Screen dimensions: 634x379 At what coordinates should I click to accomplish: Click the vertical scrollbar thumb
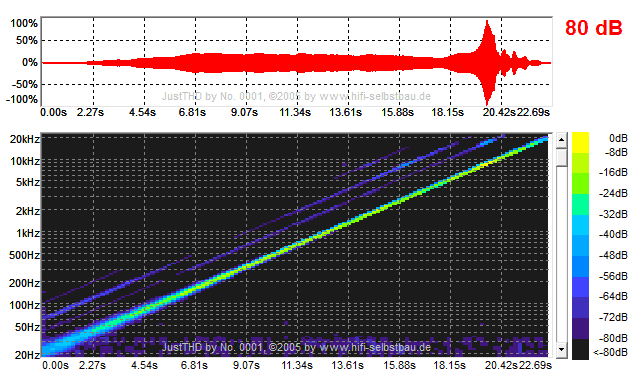click(x=561, y=157)
